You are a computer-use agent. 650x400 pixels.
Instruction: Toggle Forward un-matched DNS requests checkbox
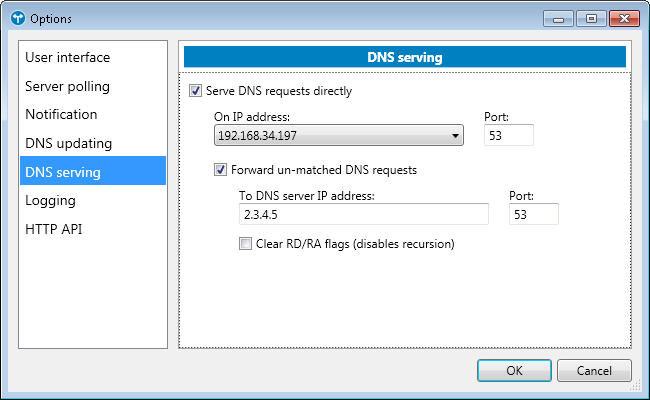coord(221,170)
